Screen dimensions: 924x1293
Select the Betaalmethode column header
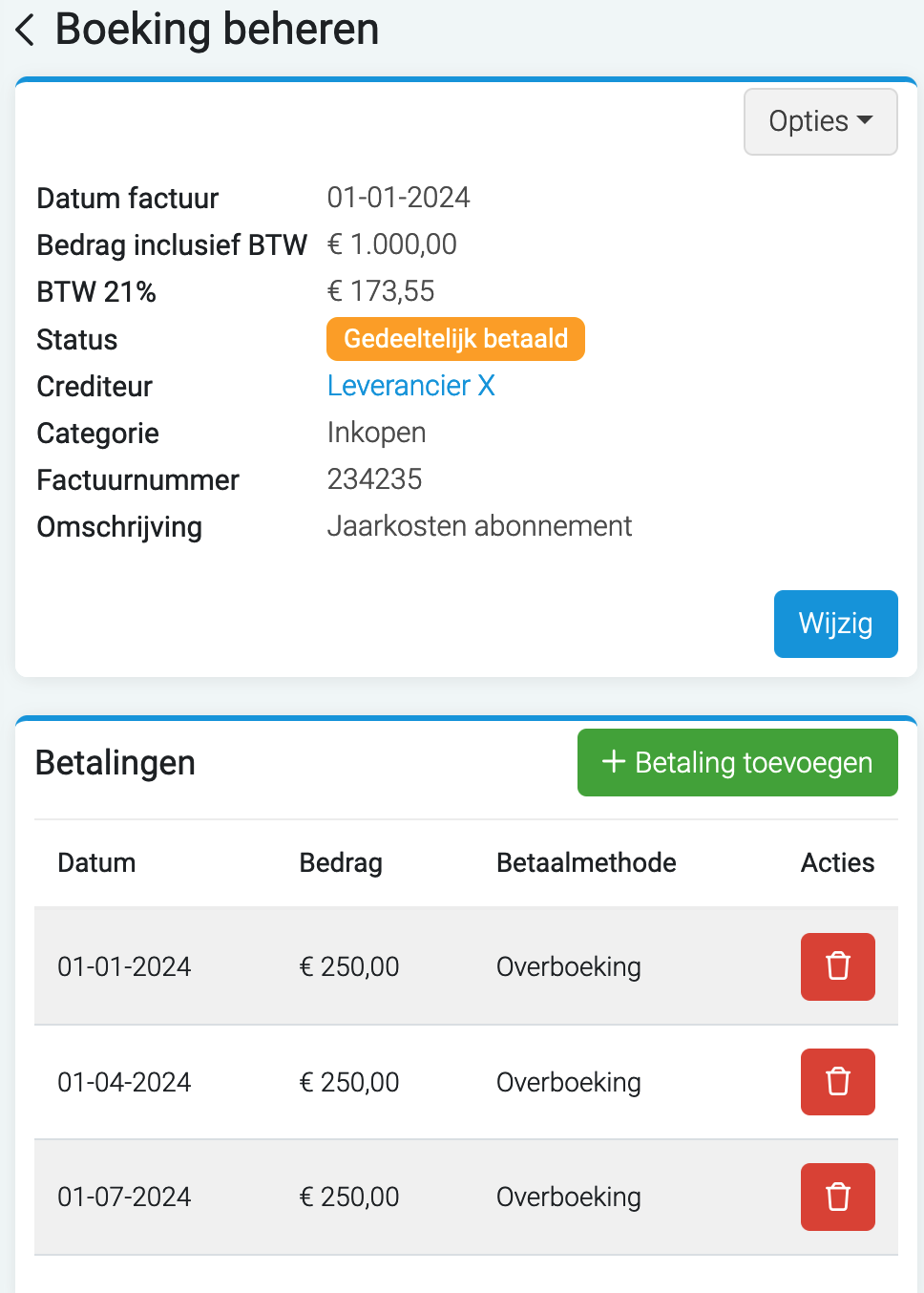pyautogui.click(x=586, y=862)
